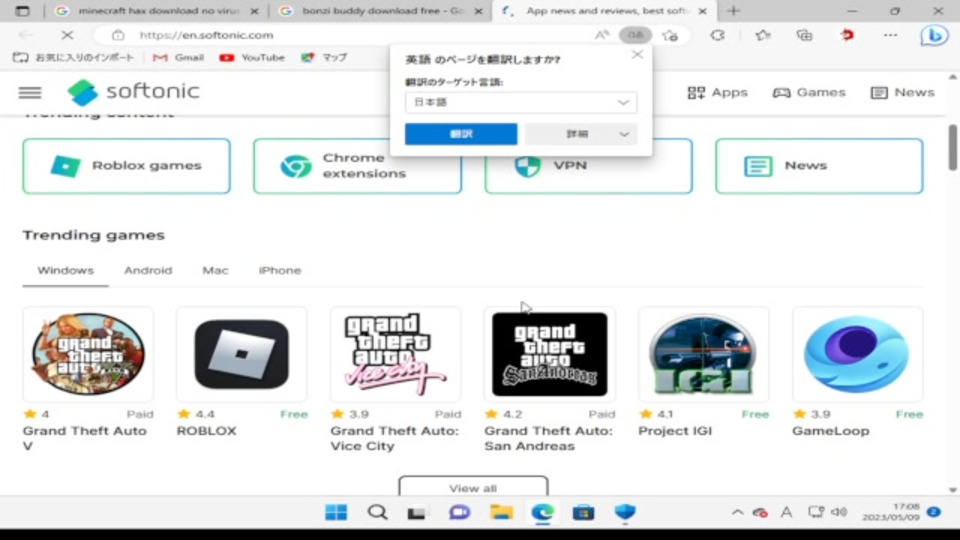Select the Android tab under Trending games
The width and height of the screenshot is (960, 540).
click(x=148, y=271)
